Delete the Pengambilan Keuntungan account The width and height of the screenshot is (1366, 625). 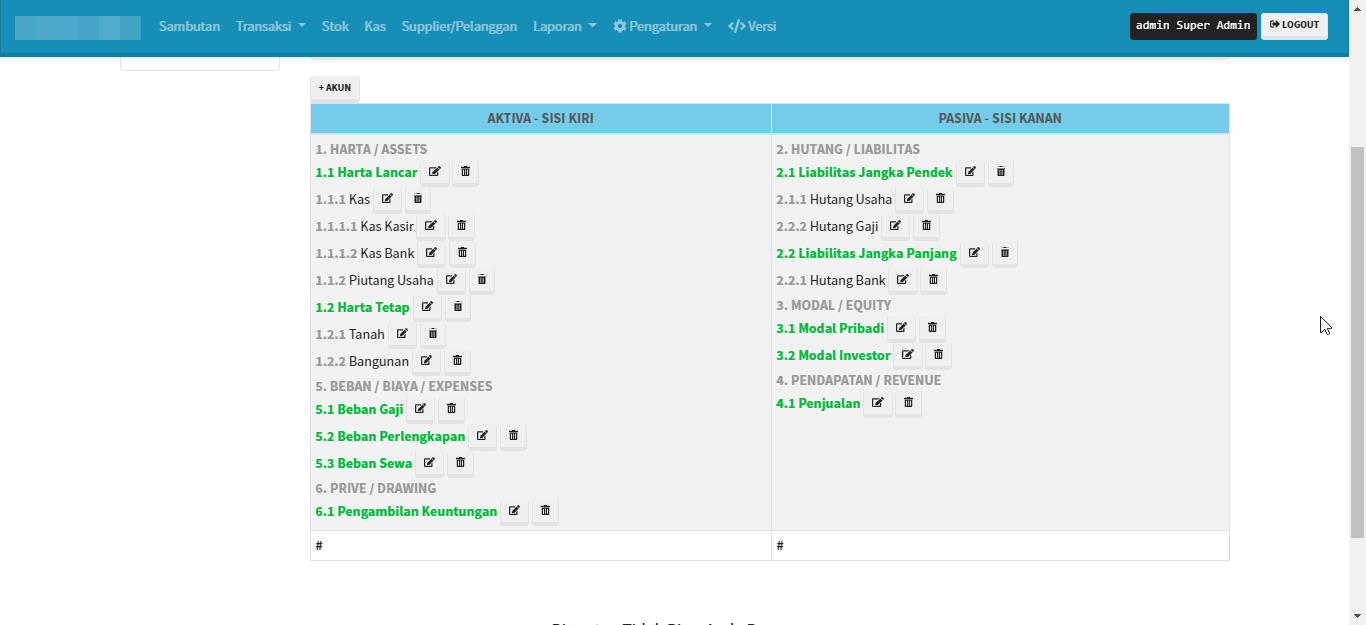tap(546, 511)
